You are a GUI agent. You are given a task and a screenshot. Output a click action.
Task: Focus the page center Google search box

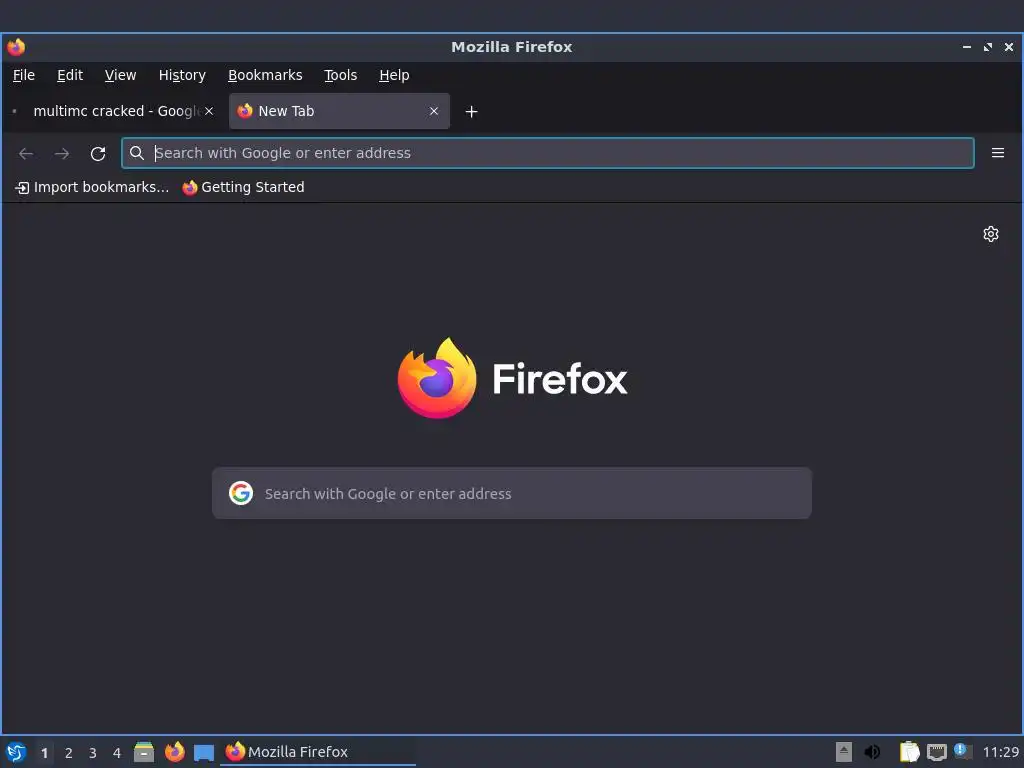coord(511,493)
